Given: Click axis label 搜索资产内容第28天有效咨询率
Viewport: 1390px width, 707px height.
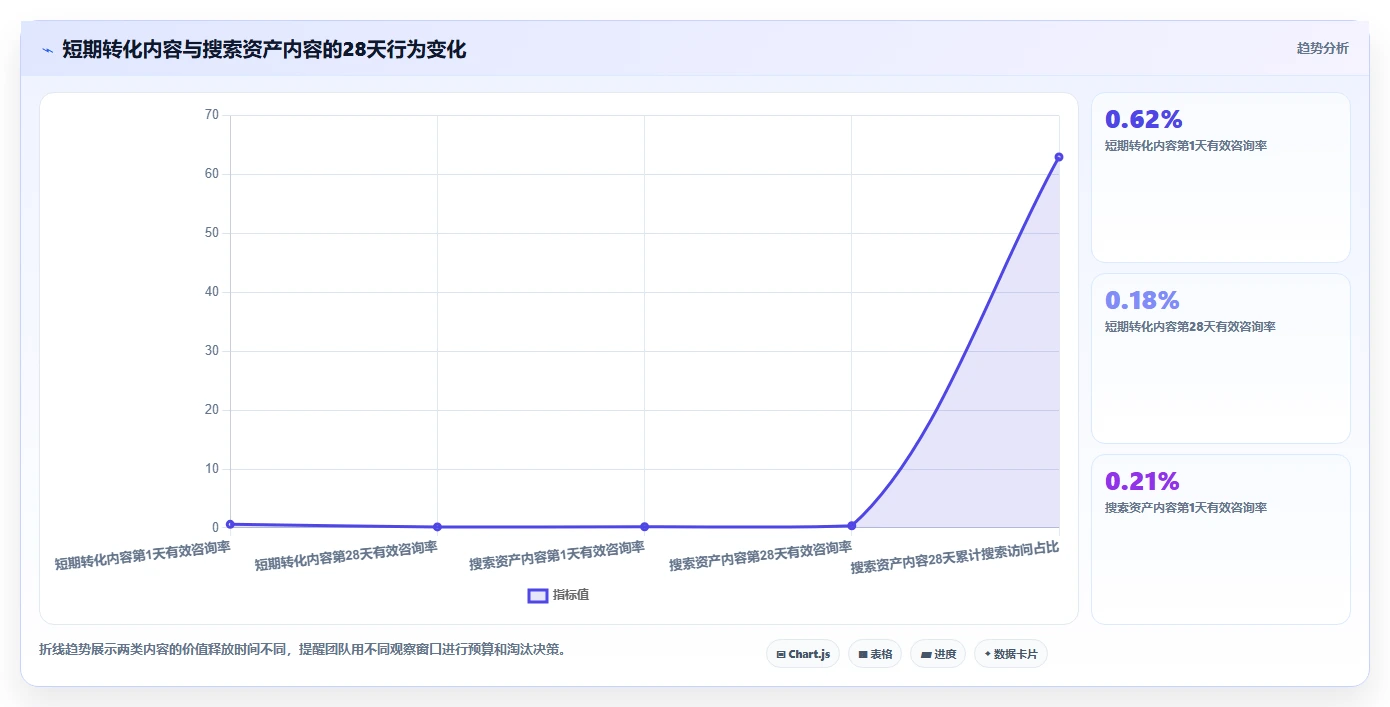Looking at the screenshot, I should [x=761, y=556].
